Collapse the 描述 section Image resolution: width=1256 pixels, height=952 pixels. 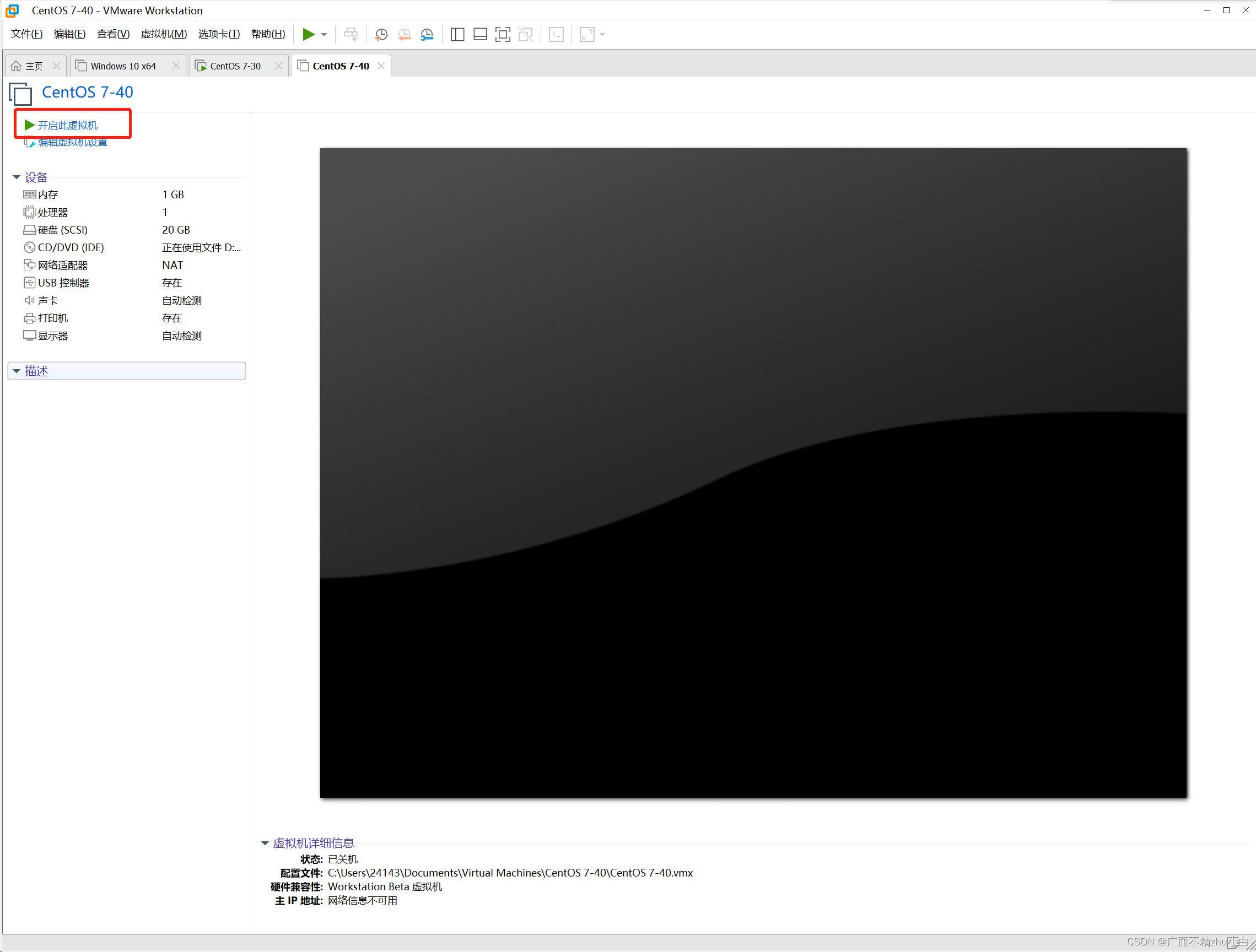pos(17,371)
